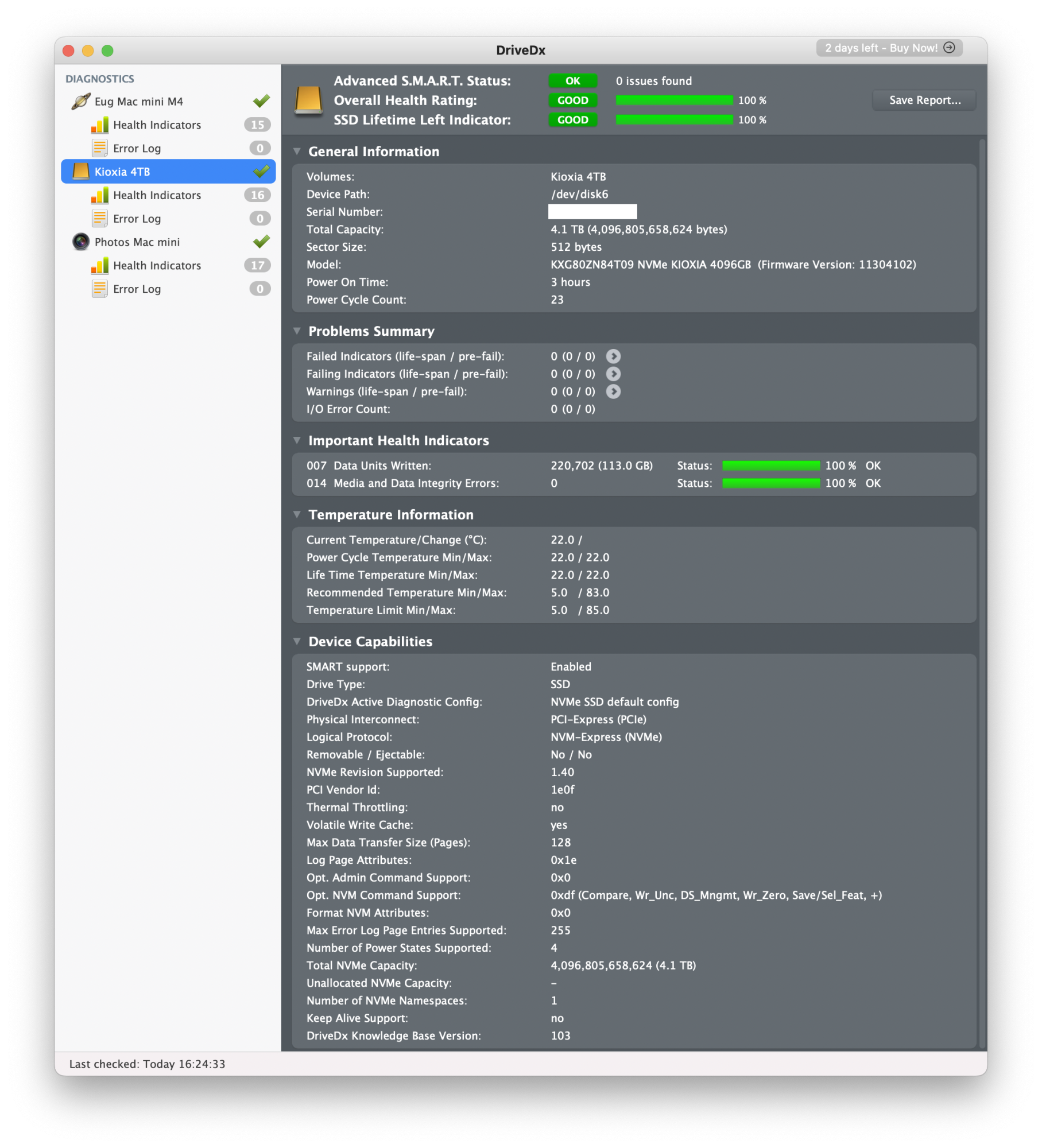Click the Media and Data Integrity Errors status bar
This screenshot has height=1148, width=1042.
[770, 483]
